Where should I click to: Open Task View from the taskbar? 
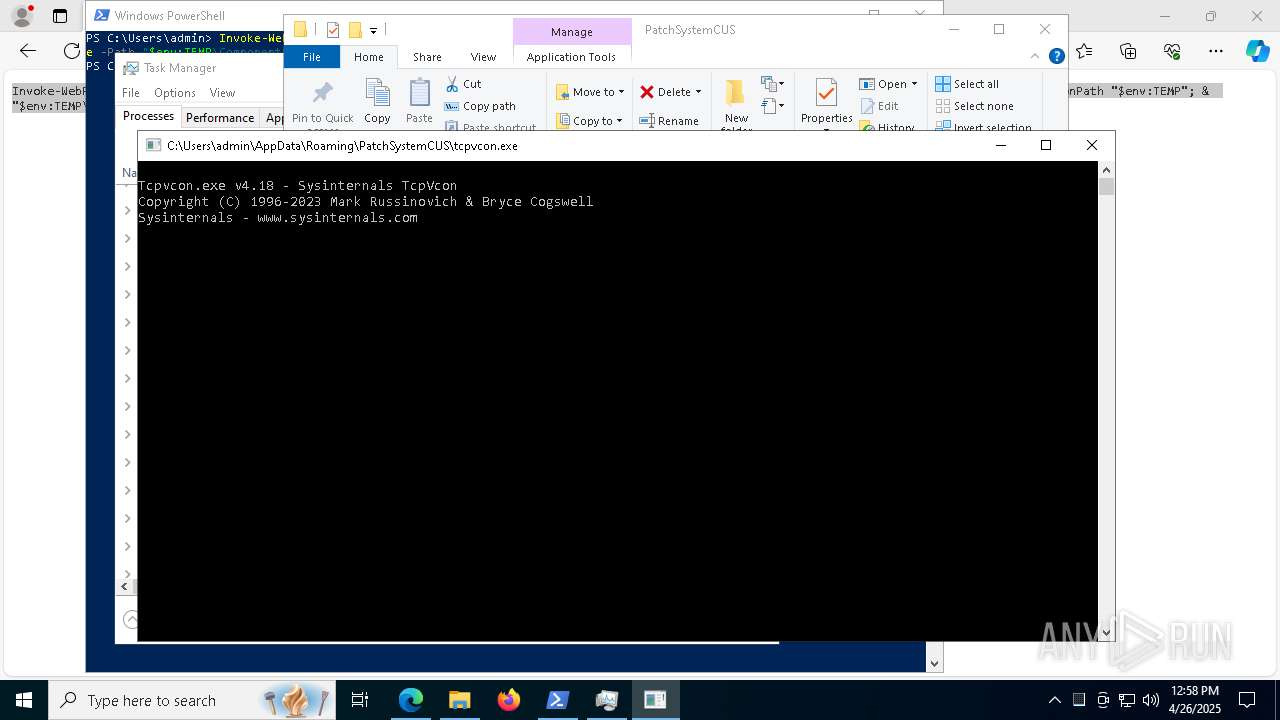click(x=360, y=700)
